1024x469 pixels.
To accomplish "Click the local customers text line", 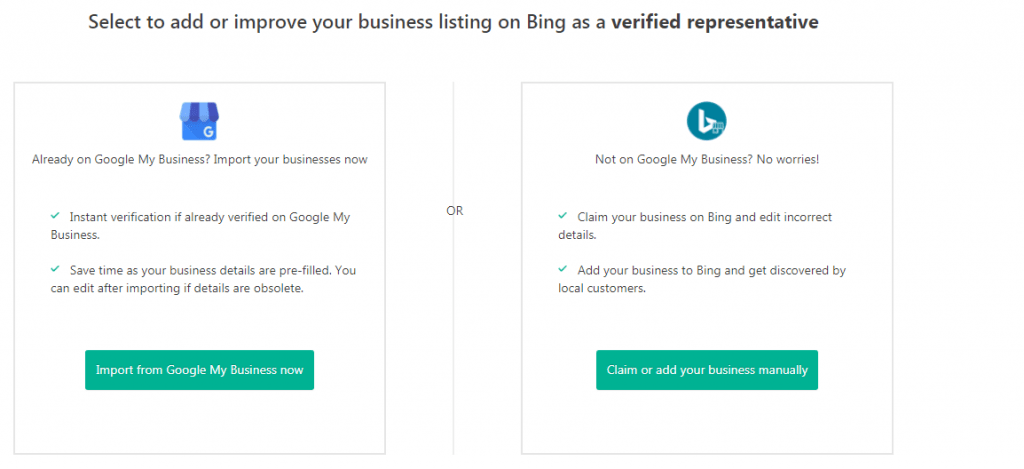I will 602,288.
